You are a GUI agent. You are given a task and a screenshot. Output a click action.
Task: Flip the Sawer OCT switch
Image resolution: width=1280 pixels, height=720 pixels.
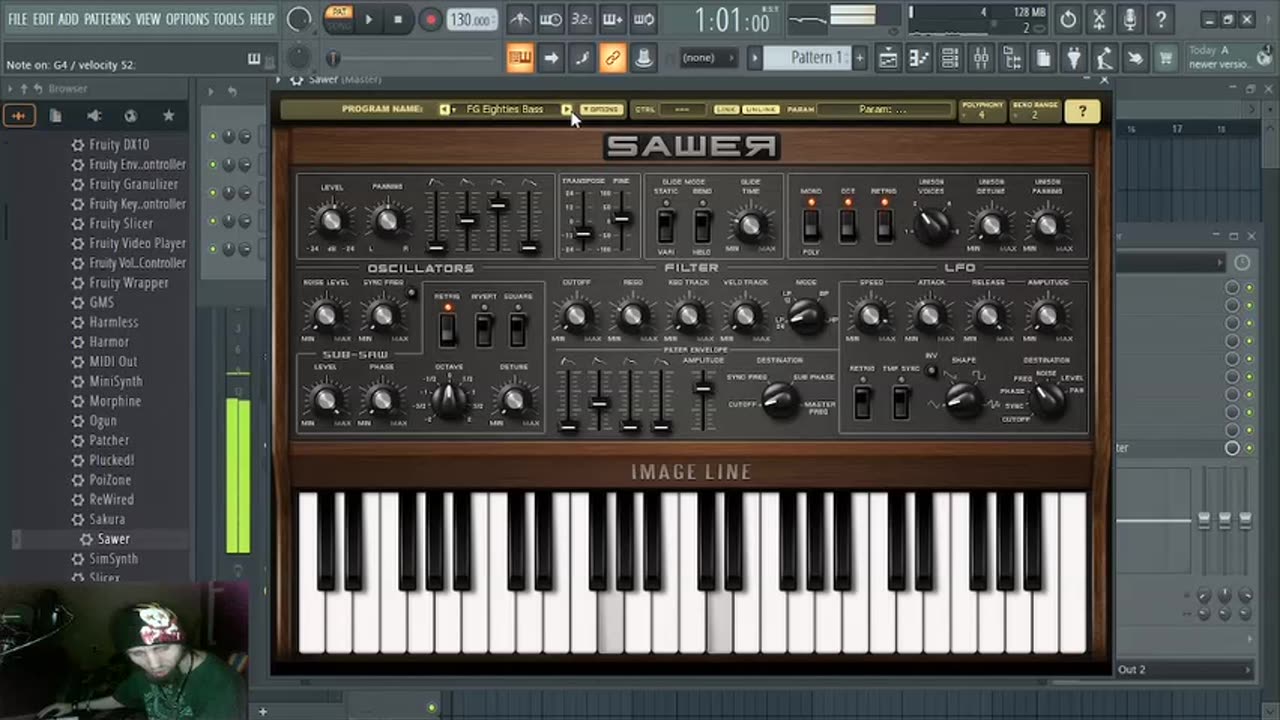[x=848, y=226]
